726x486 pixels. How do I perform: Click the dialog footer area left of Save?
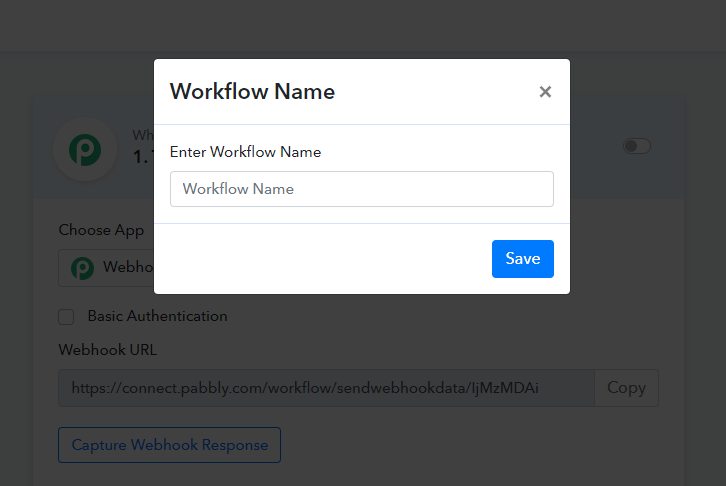[320, 259]
